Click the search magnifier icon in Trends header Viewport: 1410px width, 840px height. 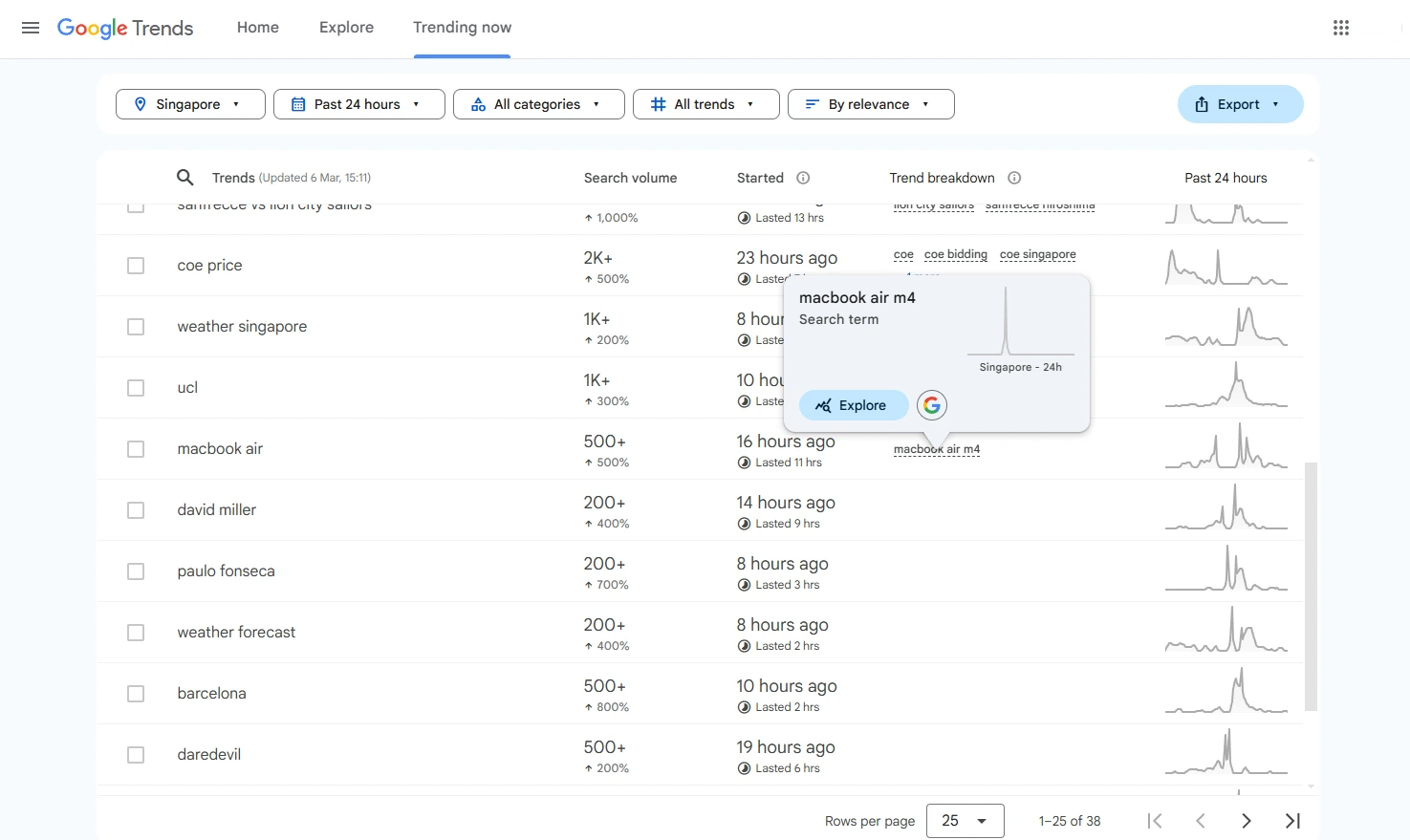[x=185, y=178]
